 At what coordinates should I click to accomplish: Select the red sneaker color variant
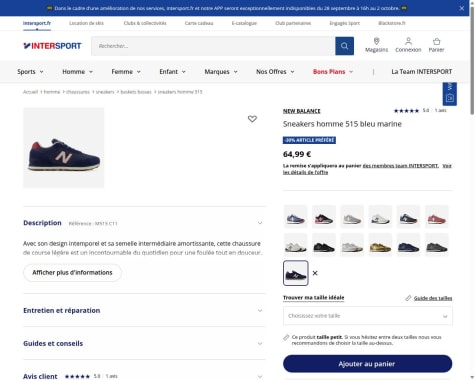pyautogui.click(x=437, y=217)
